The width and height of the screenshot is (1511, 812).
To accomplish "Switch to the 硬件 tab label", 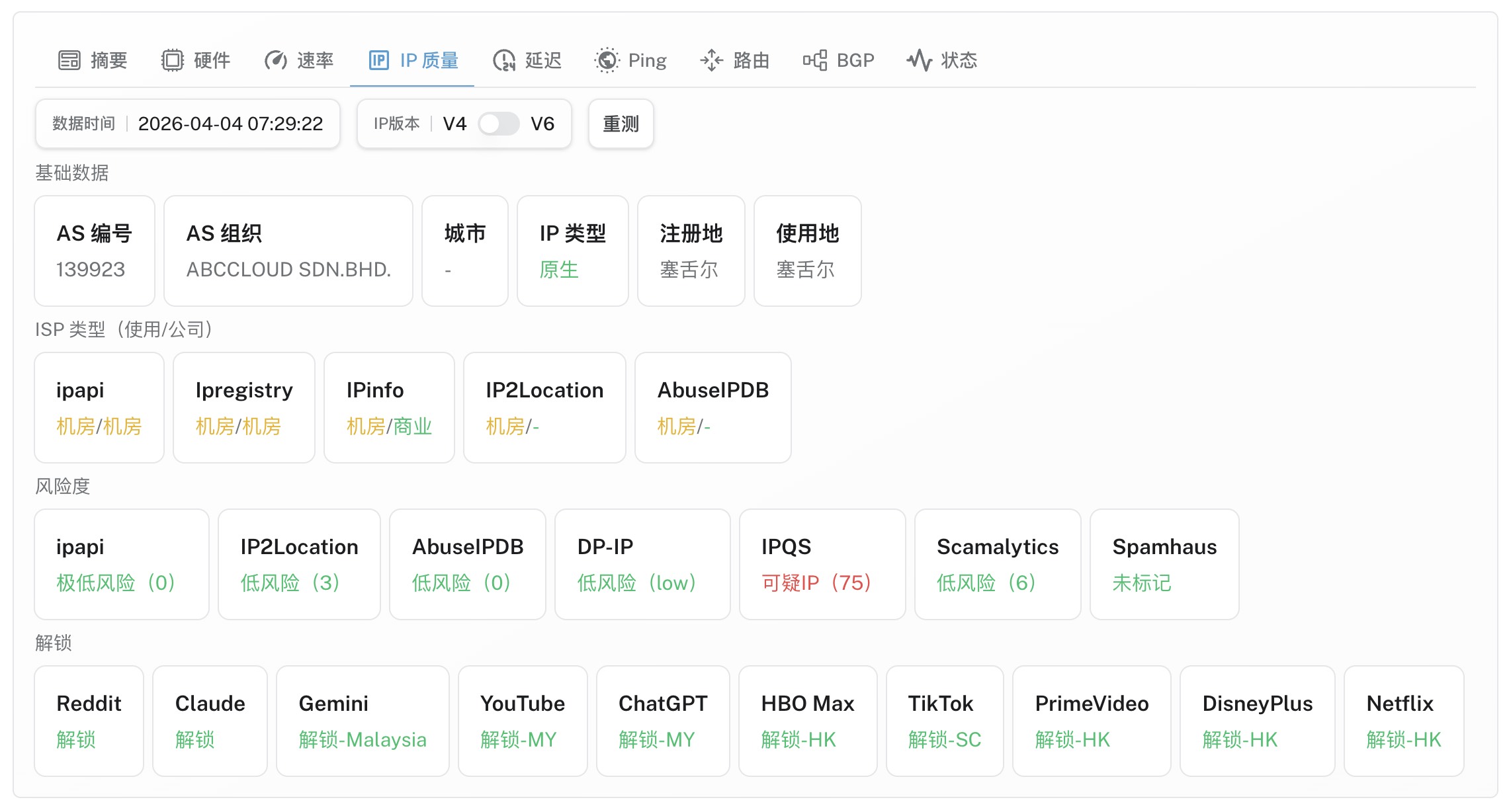I will pyautogui.click(x=212, y=60).
